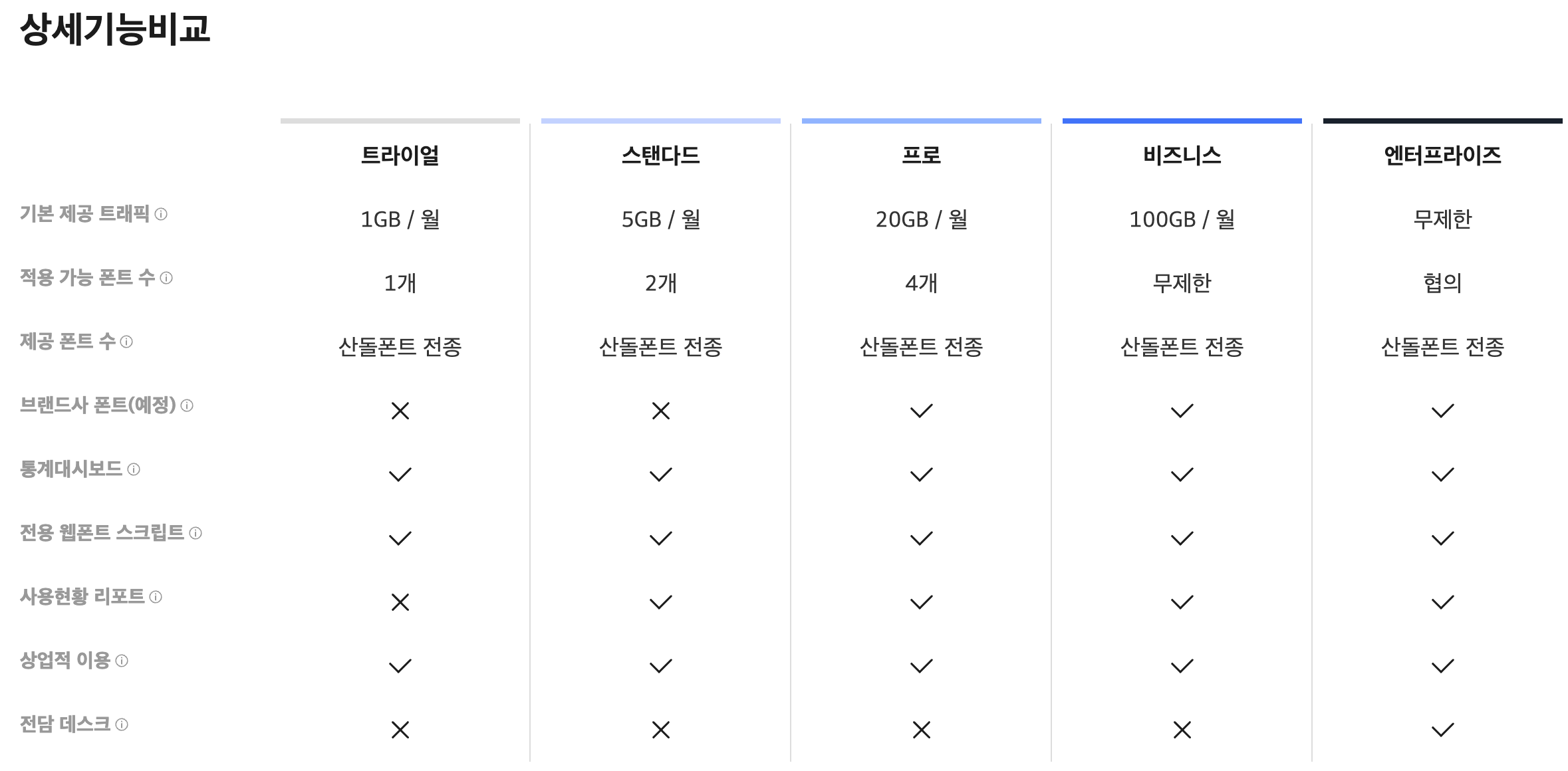Click 프로 checkmark for 브랜드사 폰트
This screenshot has height=771, width=1568.
point(921,411)
